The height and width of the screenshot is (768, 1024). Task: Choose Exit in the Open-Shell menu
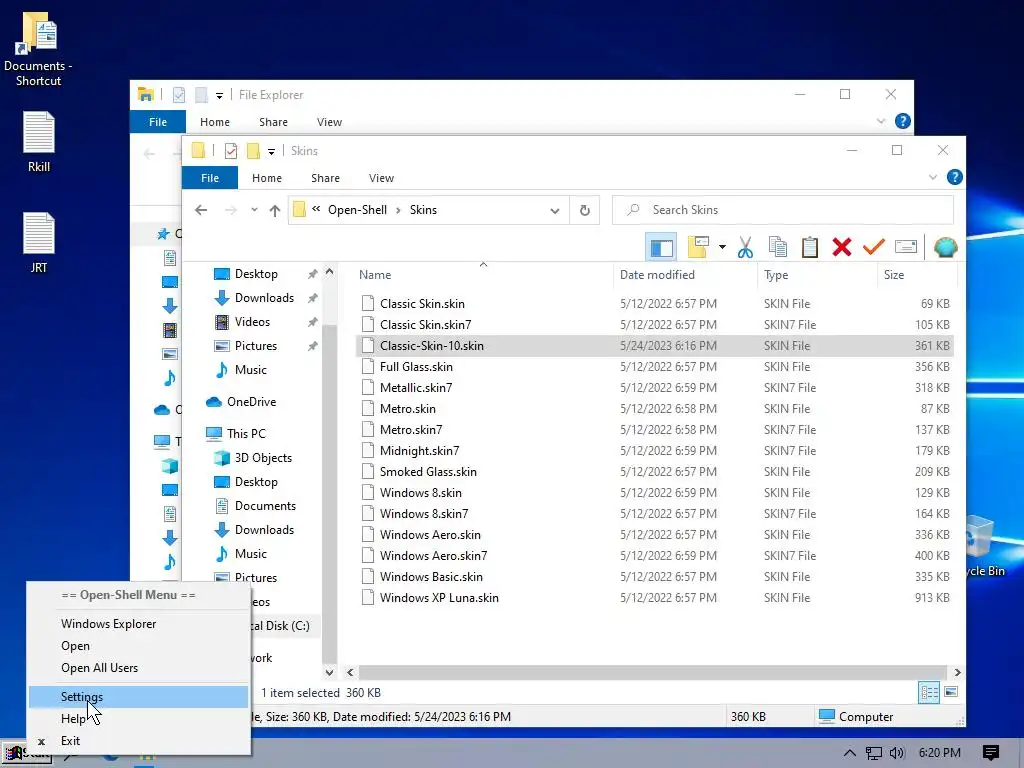click(138, 741)
